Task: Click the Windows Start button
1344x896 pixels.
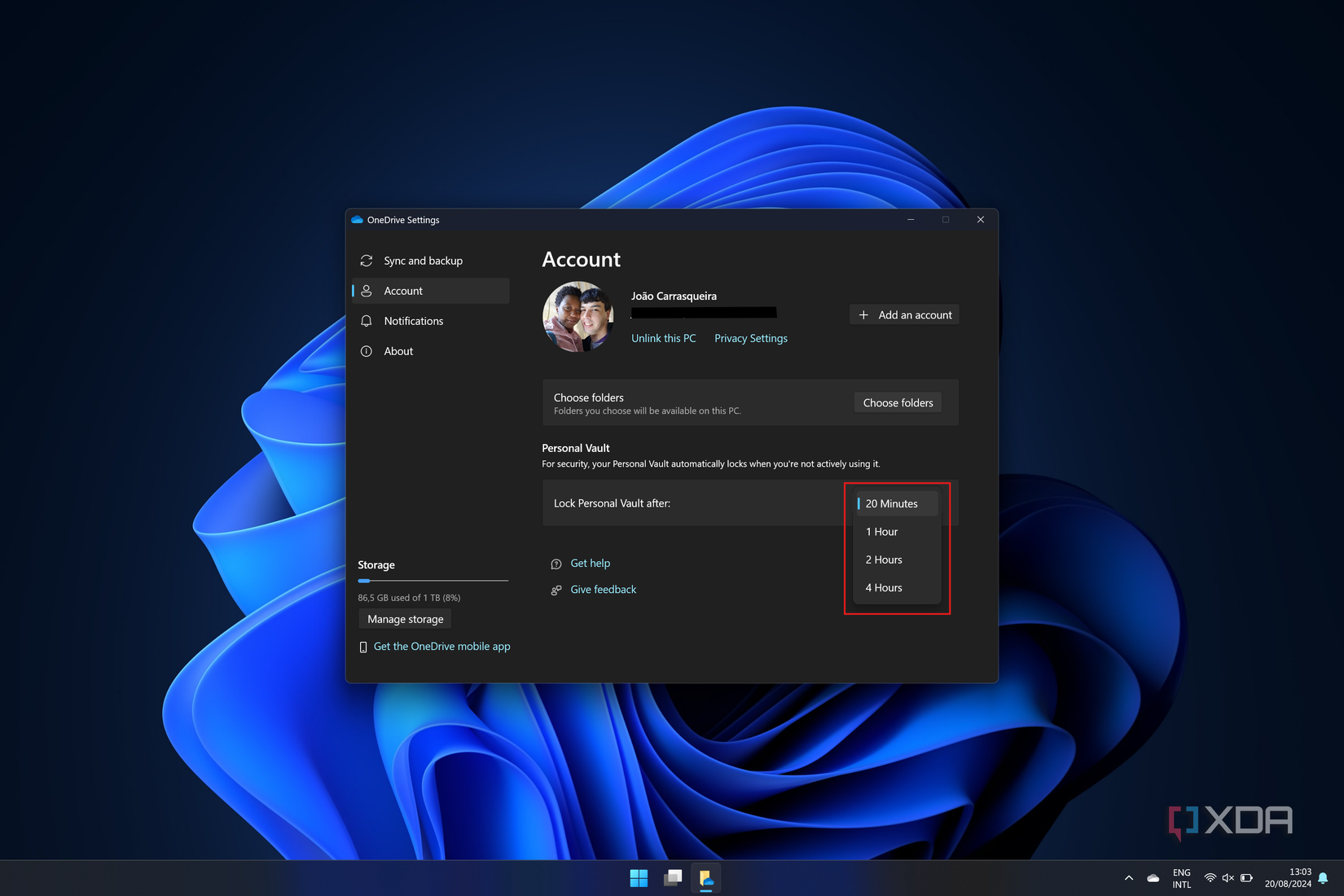Action: [639, 877]
